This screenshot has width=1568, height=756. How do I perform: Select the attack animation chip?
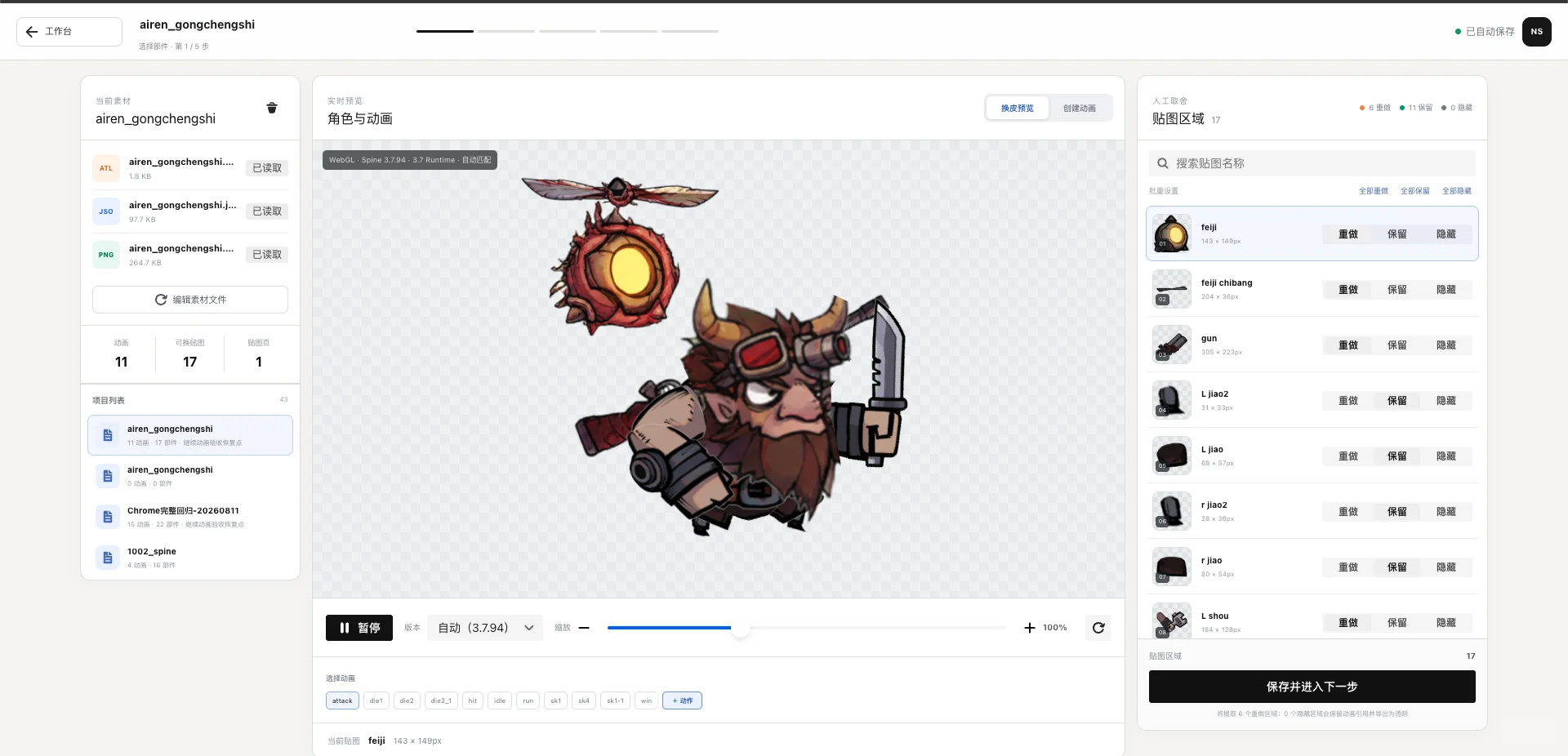click(342, 700)
